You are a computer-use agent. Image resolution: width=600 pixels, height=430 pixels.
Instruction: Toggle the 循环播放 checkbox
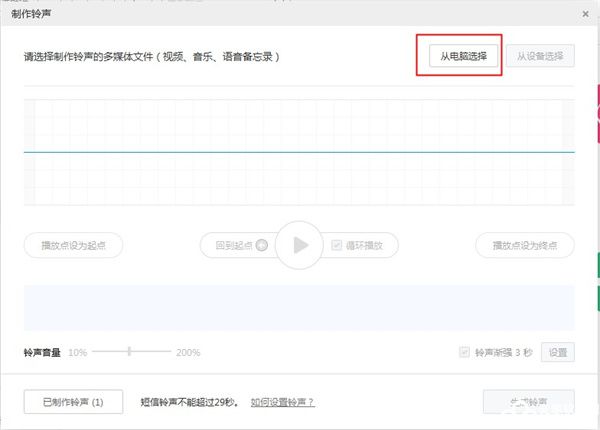[x=337, y=245]
